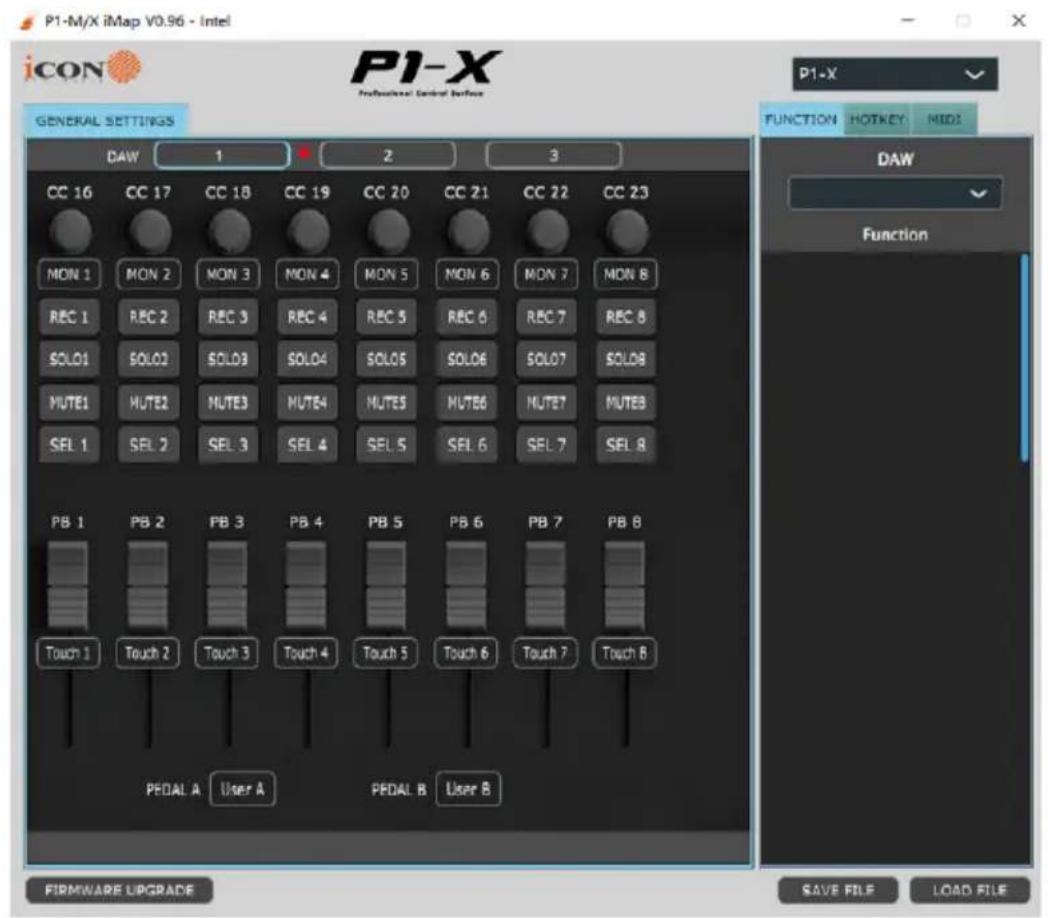The image size is (1048, 918).
Task: Pick the SOLO2 button
Action: click(x=148, y=359)
